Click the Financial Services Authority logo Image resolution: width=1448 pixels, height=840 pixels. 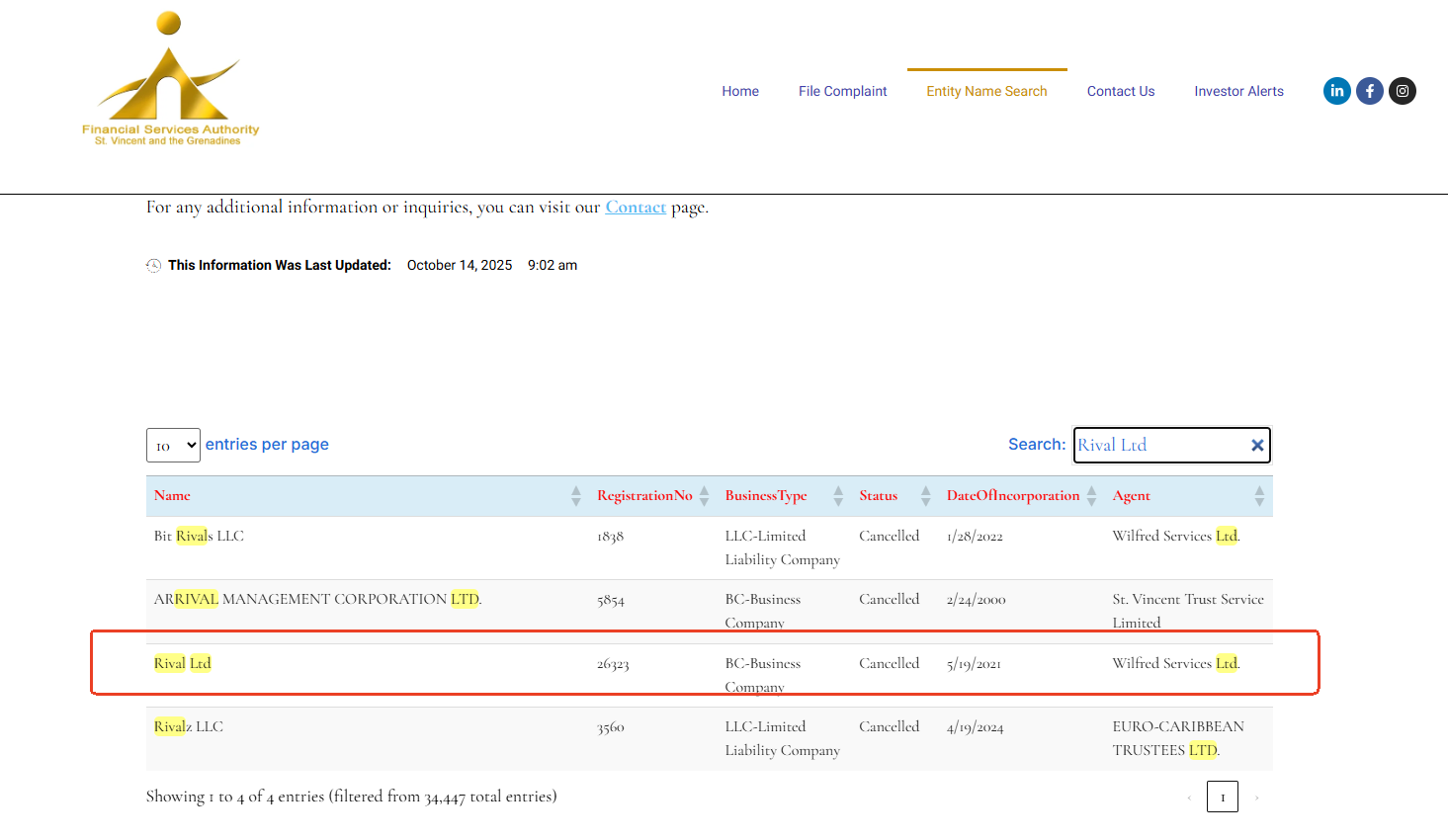coord(170,81)
